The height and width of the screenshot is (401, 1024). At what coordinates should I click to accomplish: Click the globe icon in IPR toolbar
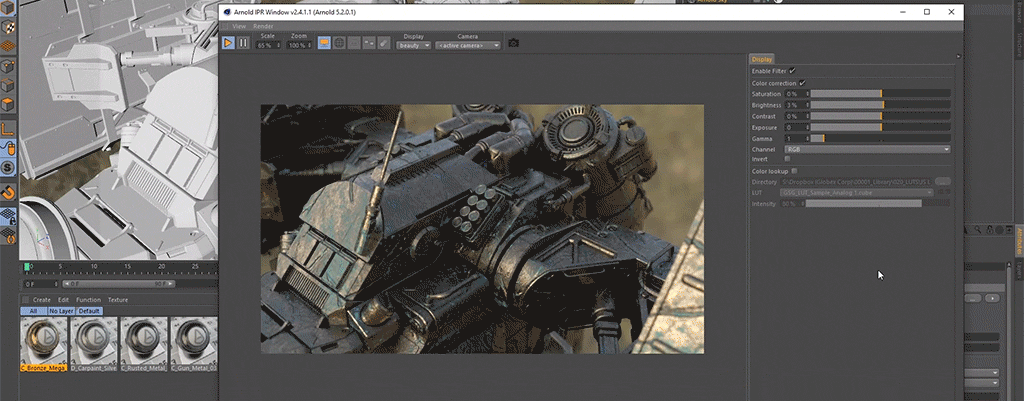point(339,43)
